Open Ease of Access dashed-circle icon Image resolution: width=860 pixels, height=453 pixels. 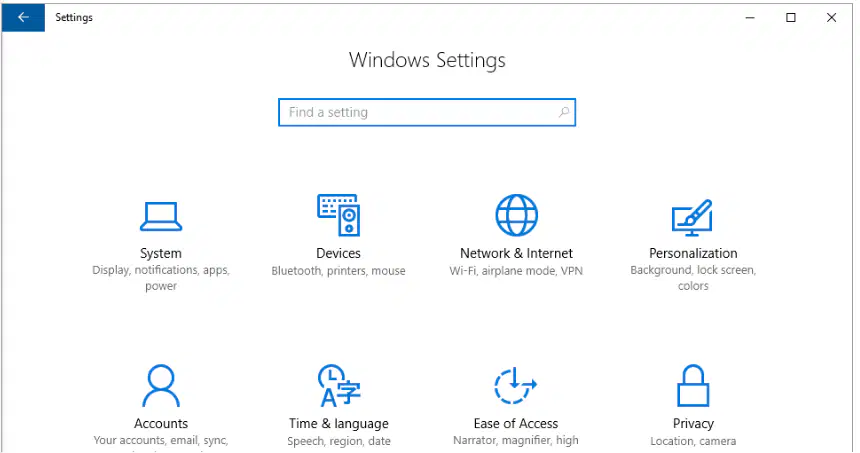point(516,386)
